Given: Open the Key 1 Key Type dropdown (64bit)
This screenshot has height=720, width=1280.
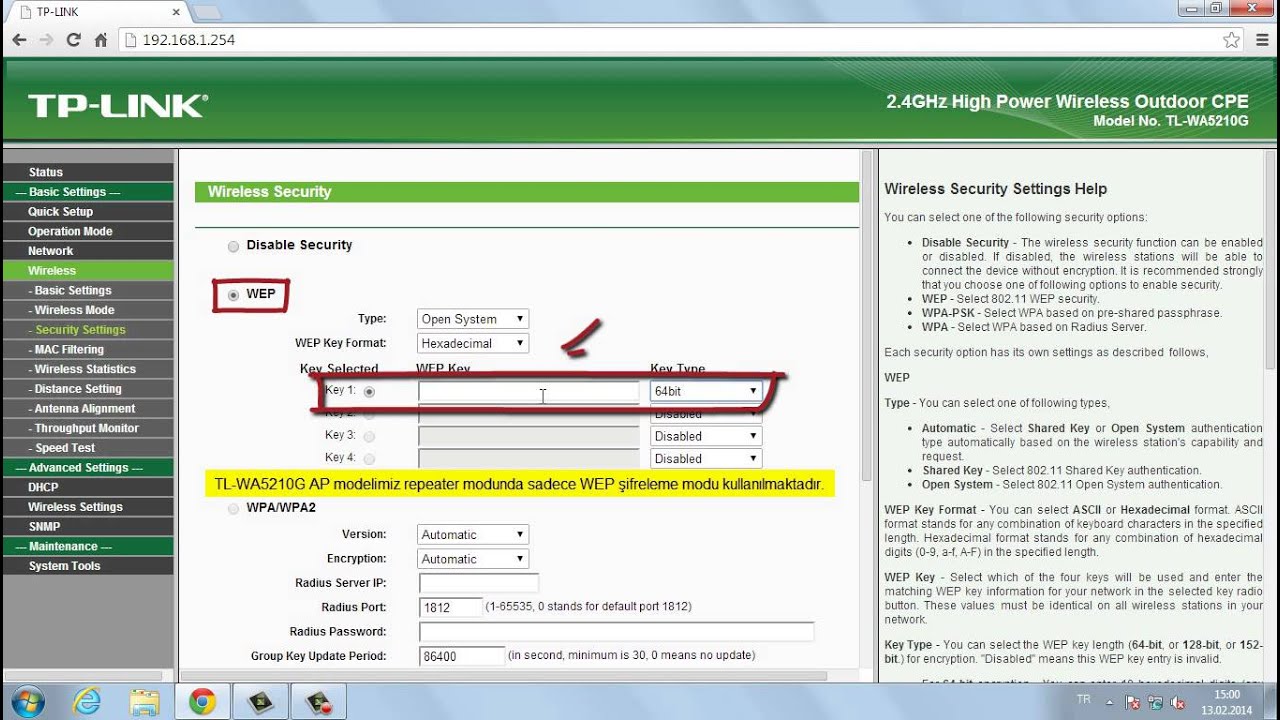Looking at the screenshot, I should coord(706,391).
